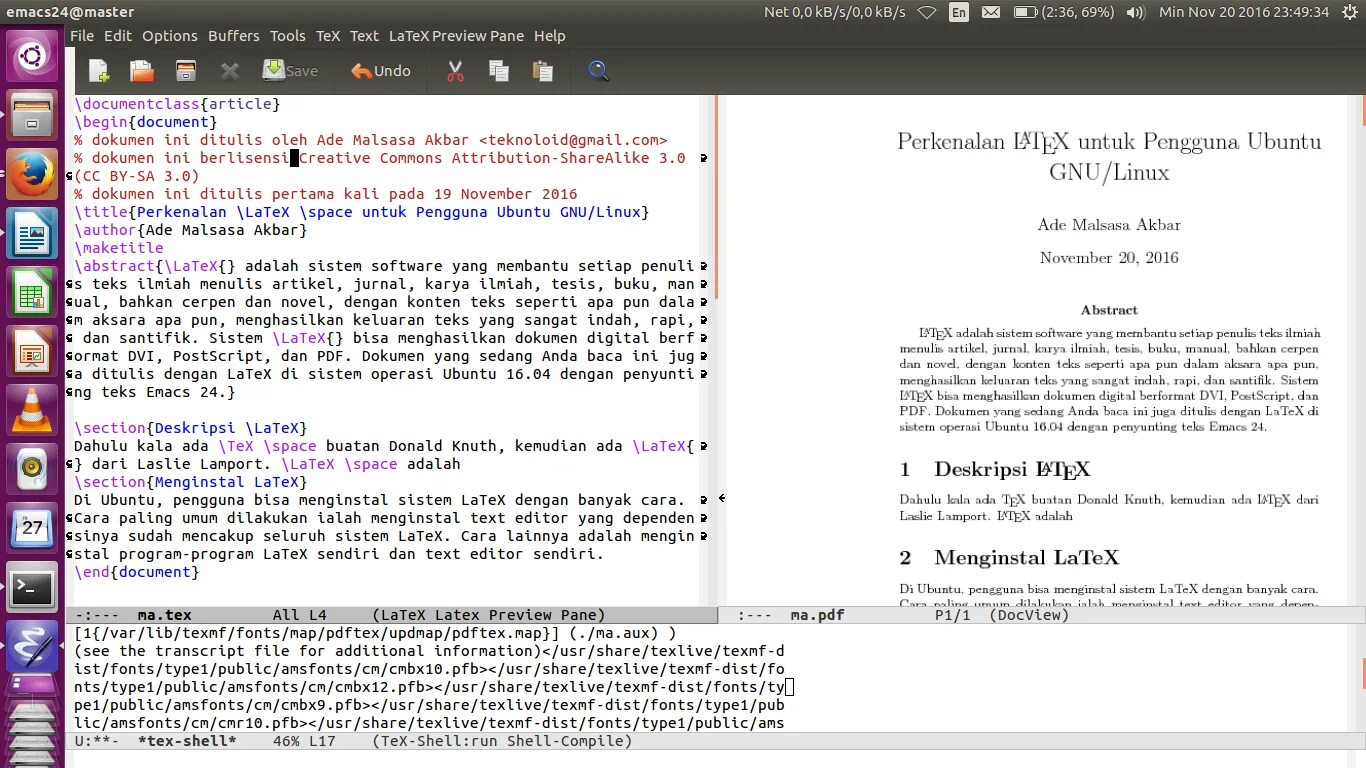Click the Abstract heading in PDF preview
Screen dimensions: 1366x768
tap(1109, 310)
